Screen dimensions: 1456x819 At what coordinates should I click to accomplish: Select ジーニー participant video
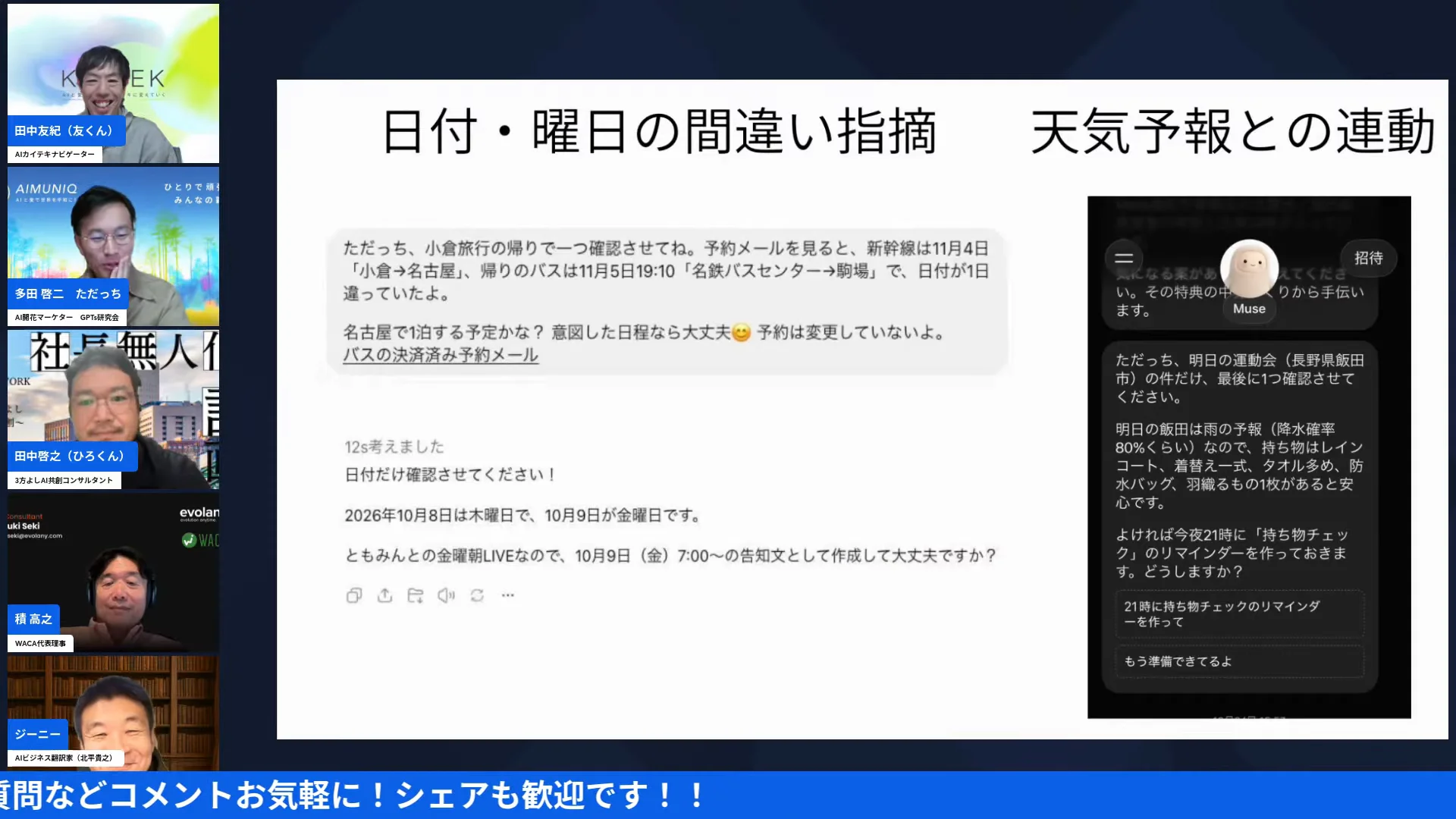tap(114, 714)
